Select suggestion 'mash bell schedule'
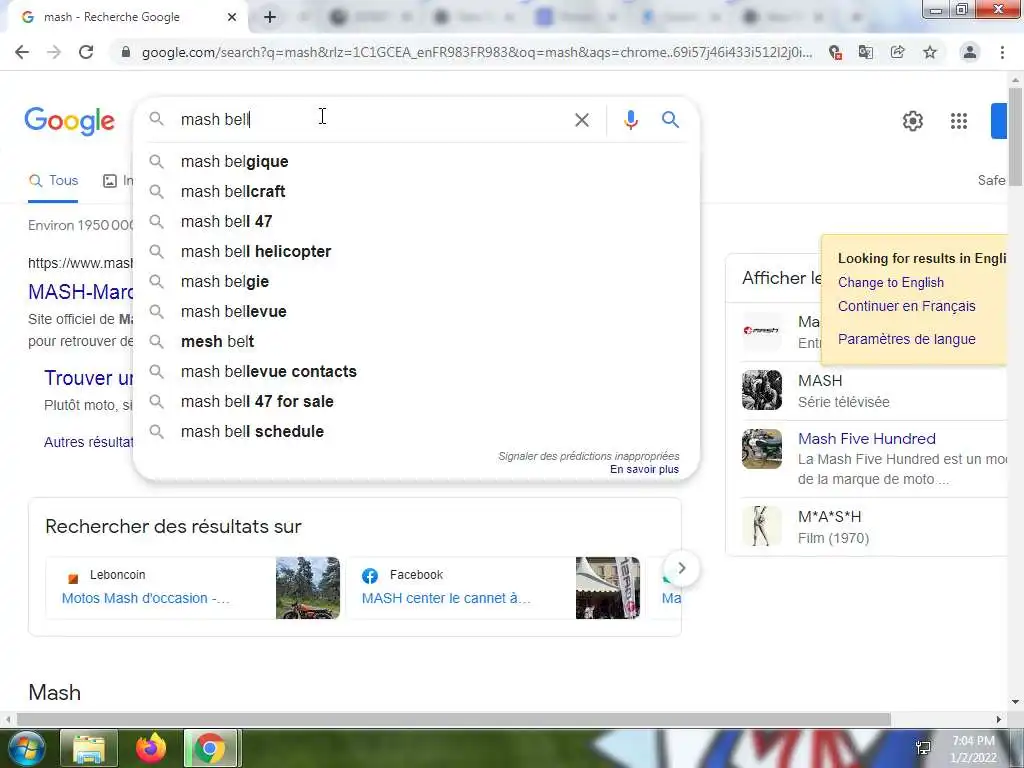This screenshot has width=1024, height=768. [x=416, y=432]
